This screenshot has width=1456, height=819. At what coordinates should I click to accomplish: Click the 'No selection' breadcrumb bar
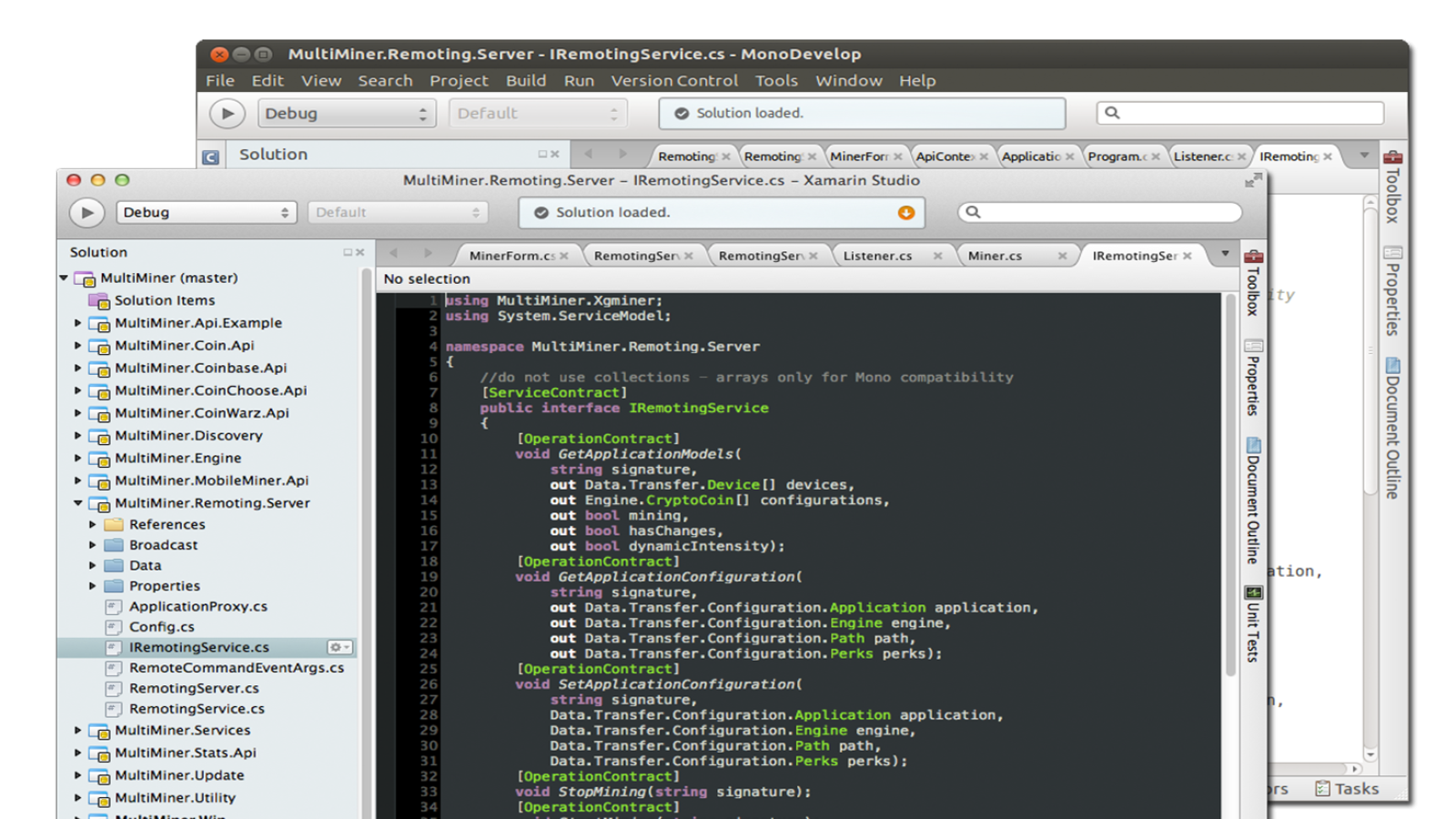(x=427, y=278)
